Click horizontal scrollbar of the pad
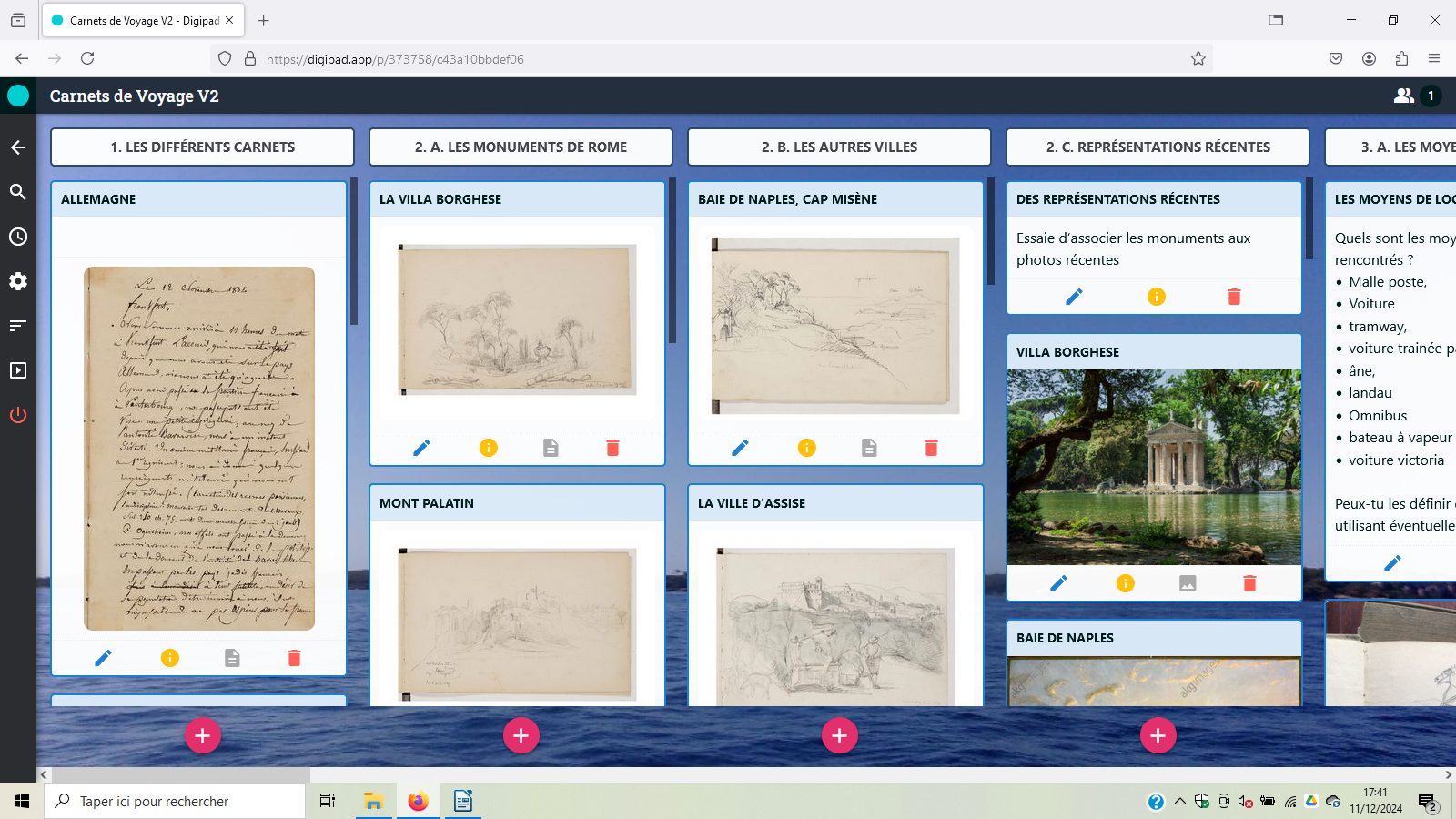The image size is (1456, 819). [180, 774]
